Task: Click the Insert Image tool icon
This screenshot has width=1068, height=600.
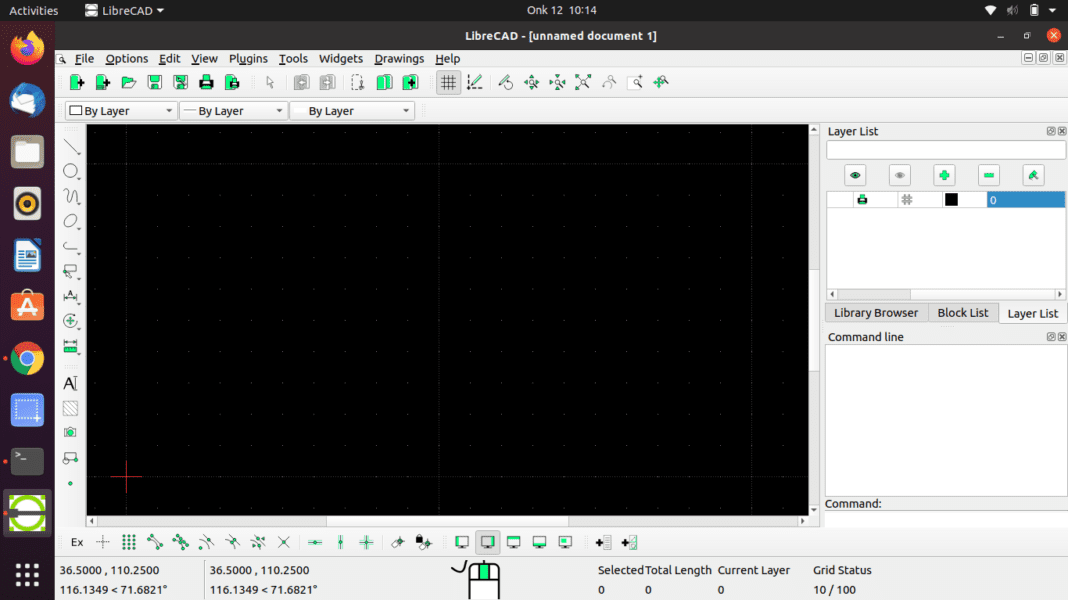Action: point(71,432)
